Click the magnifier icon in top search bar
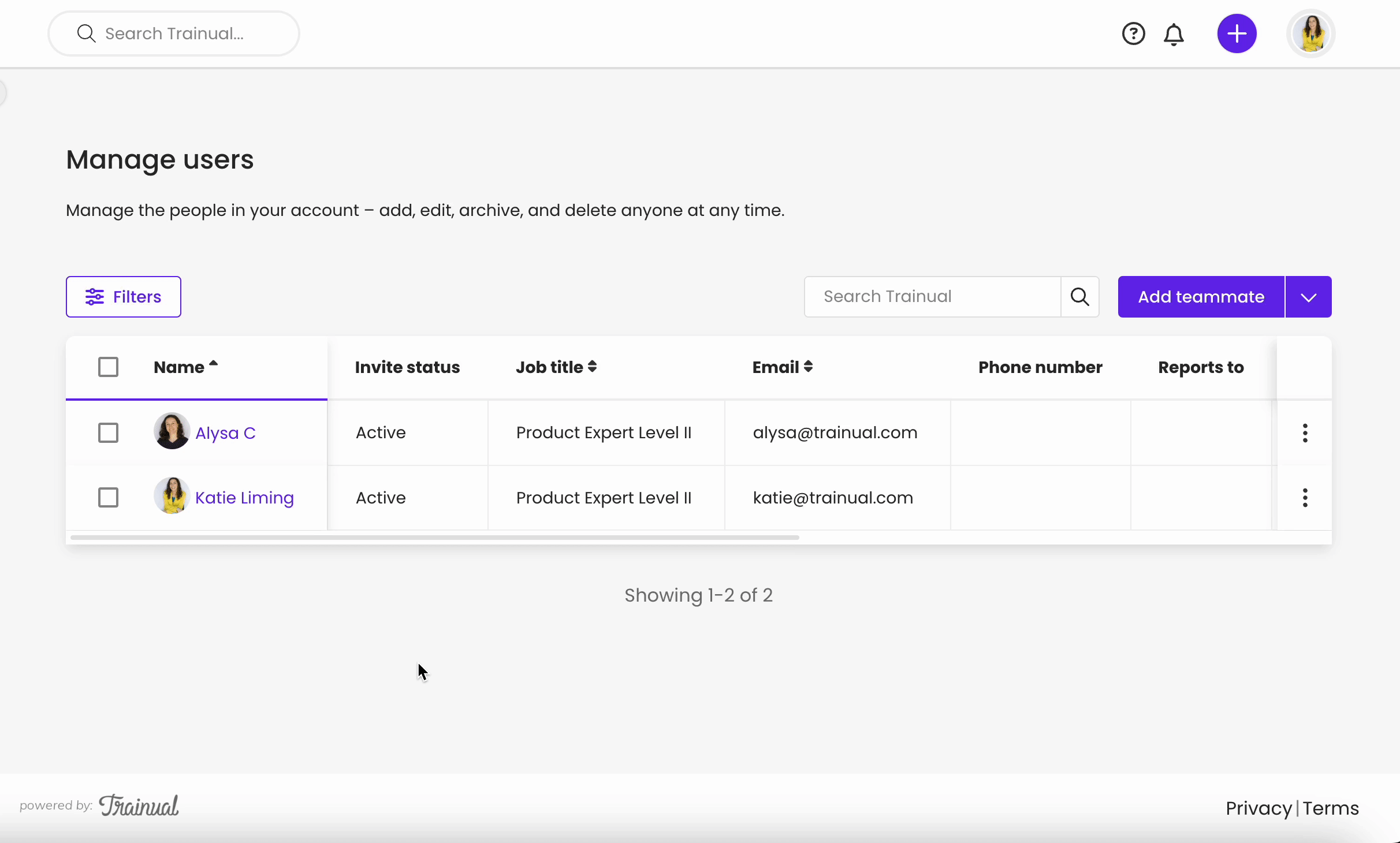The height and width of the screenshot is (843, 1400). (x=86, y=33)
